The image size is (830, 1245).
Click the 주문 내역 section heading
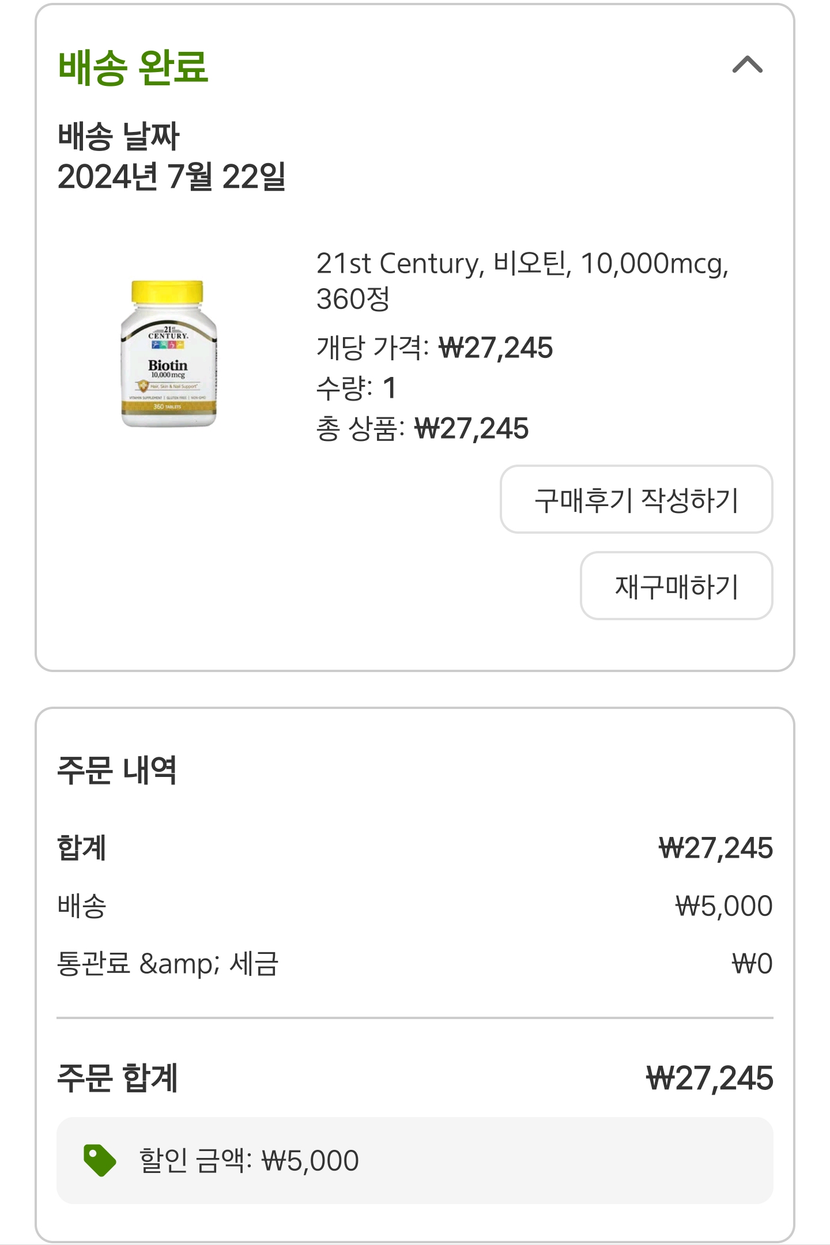tap(117, 770)
